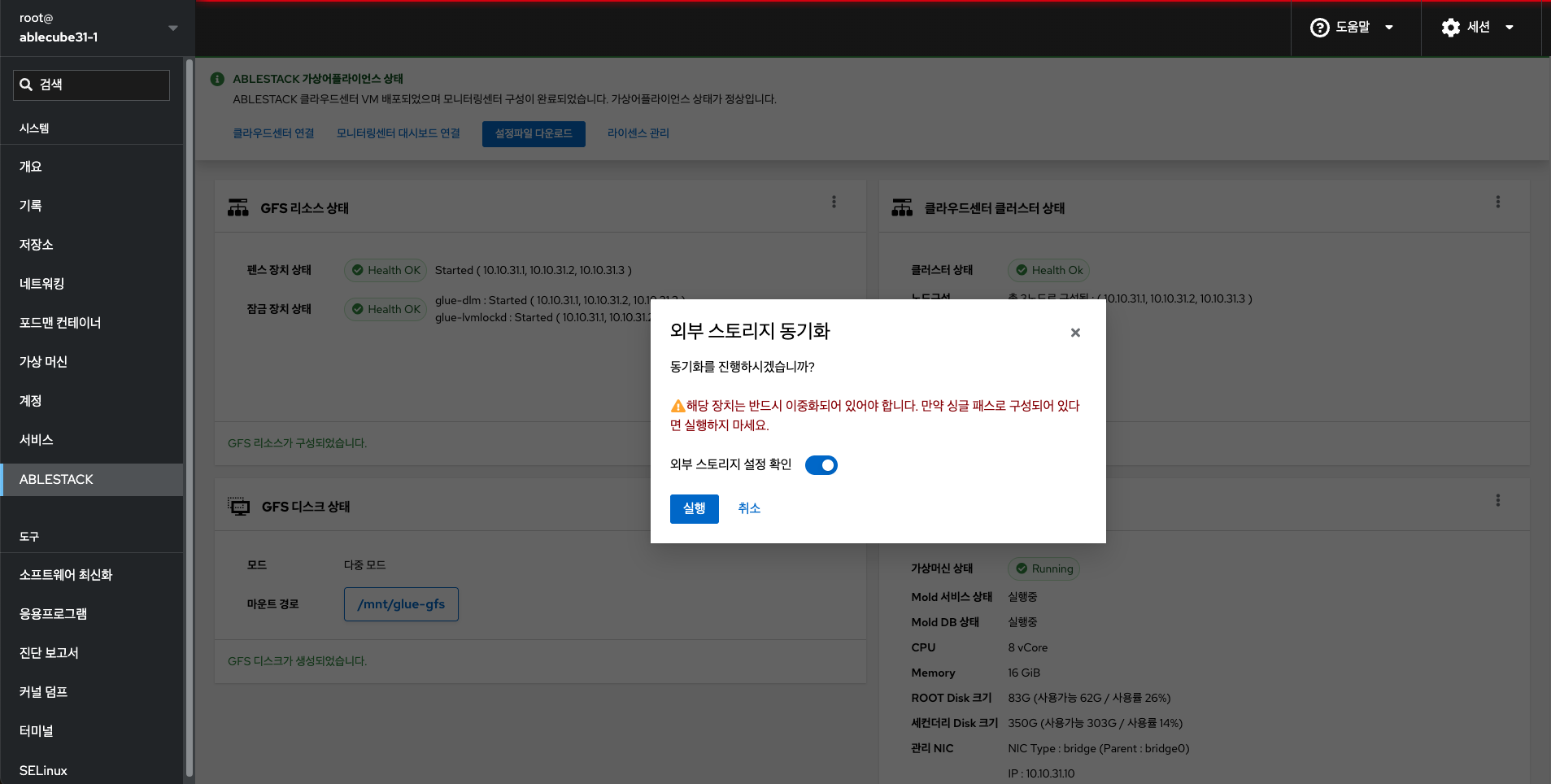Viewport: 1551px width, 784px height.
Task: Expand the 세션 dropdown arrow
Action: tap(1510, 28)
